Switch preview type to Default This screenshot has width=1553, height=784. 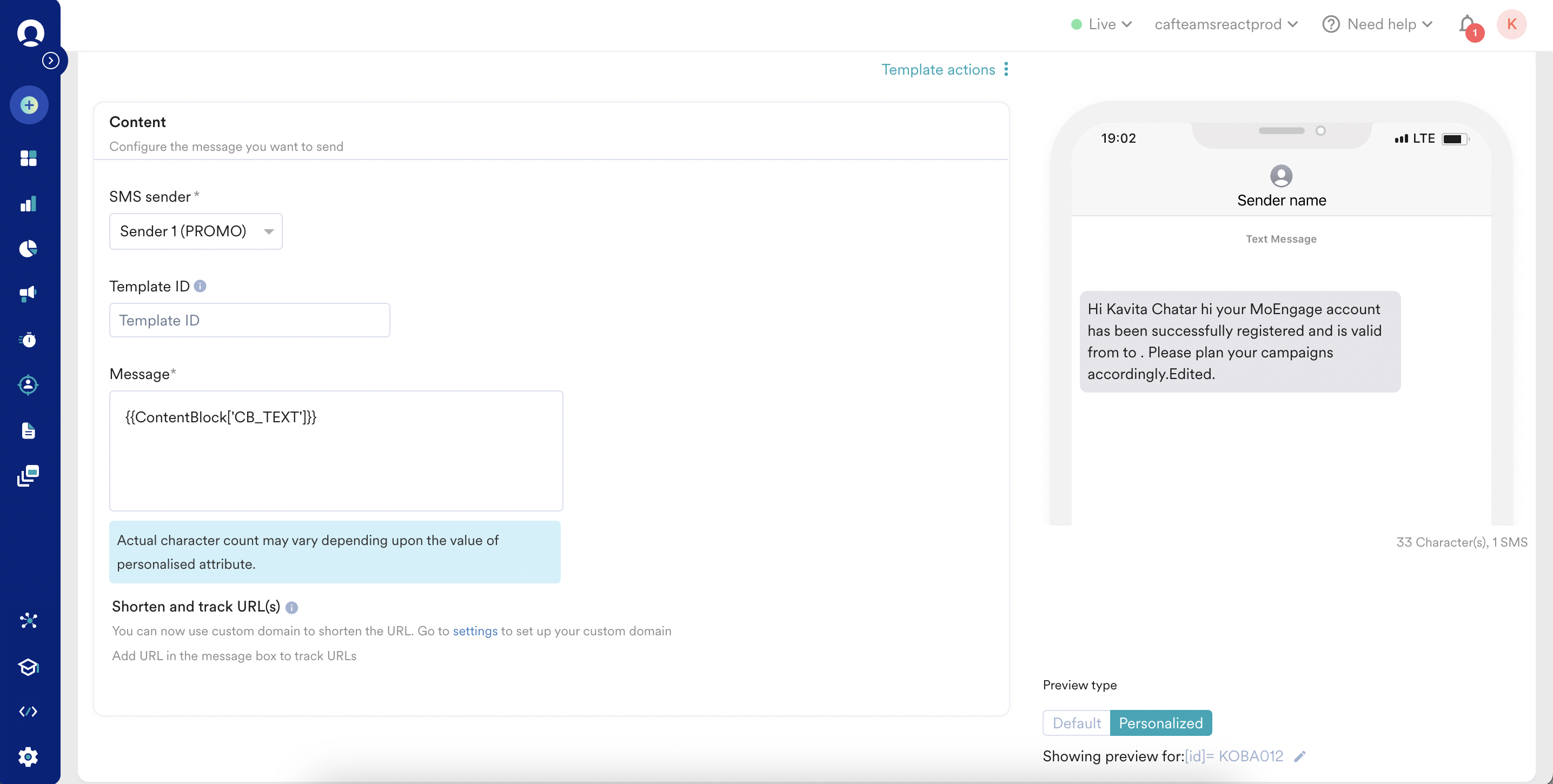coord(1076,722)
